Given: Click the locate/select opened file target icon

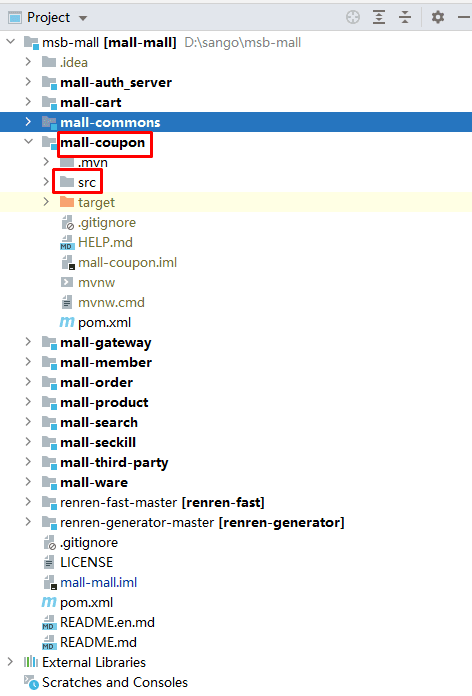Looking at the screenshot, I should point(353,17).
